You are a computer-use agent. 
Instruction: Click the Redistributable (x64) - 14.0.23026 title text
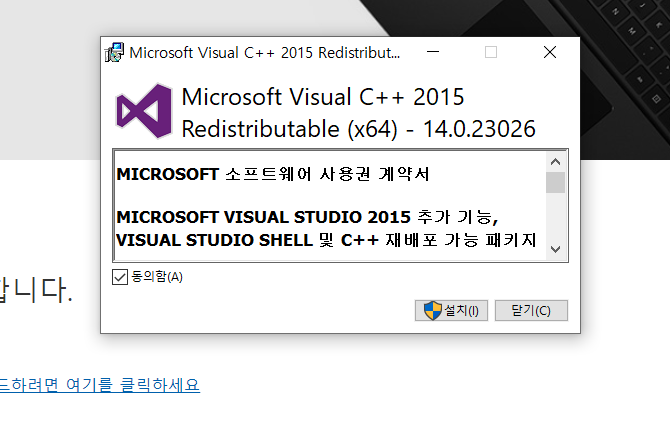point(358,129)
